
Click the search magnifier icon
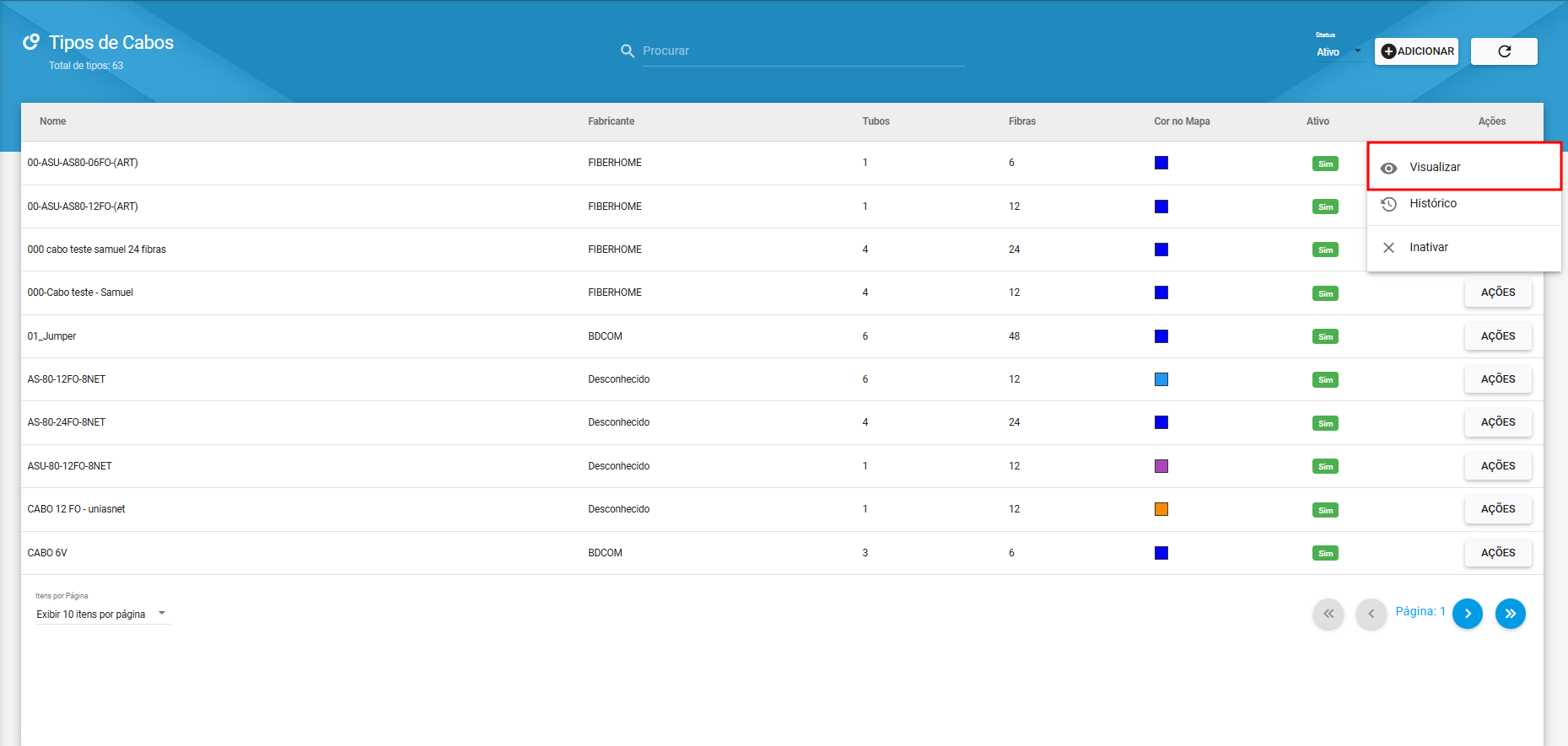click(x=628, y=51)
